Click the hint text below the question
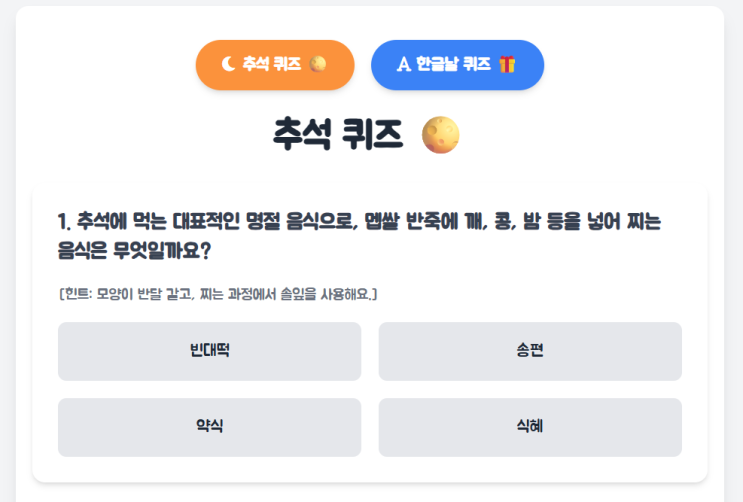The height and width of the screenshot is (502, 743). pos(217,294)
